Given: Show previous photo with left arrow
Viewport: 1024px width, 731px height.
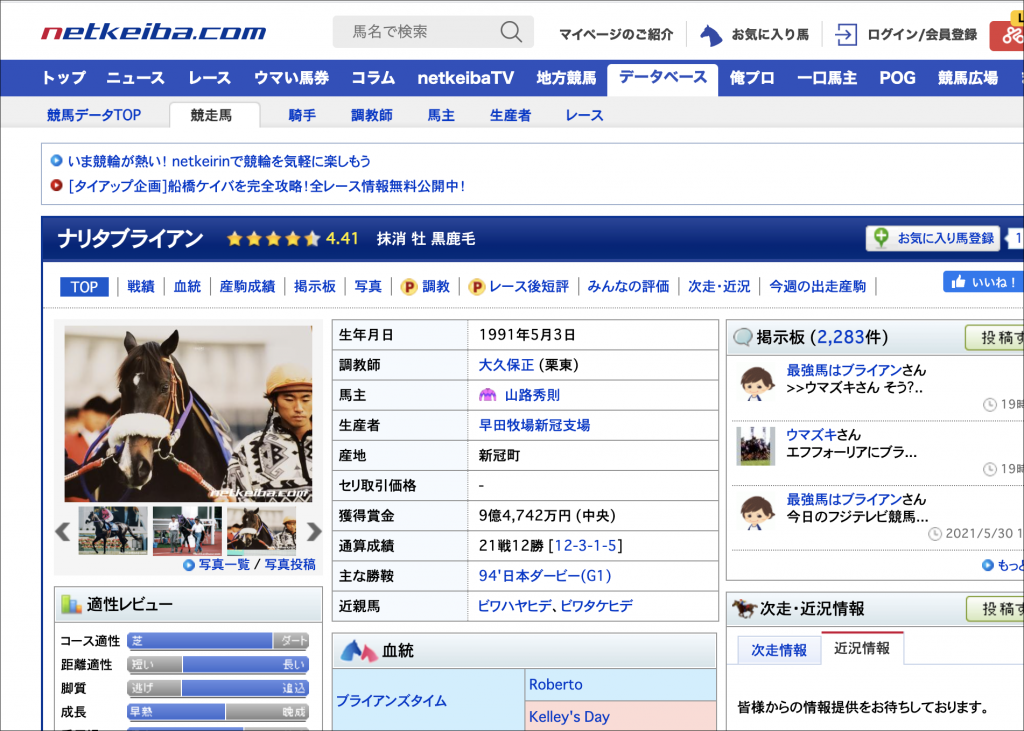Looking at the screenshot, I should tap(62, 531).
